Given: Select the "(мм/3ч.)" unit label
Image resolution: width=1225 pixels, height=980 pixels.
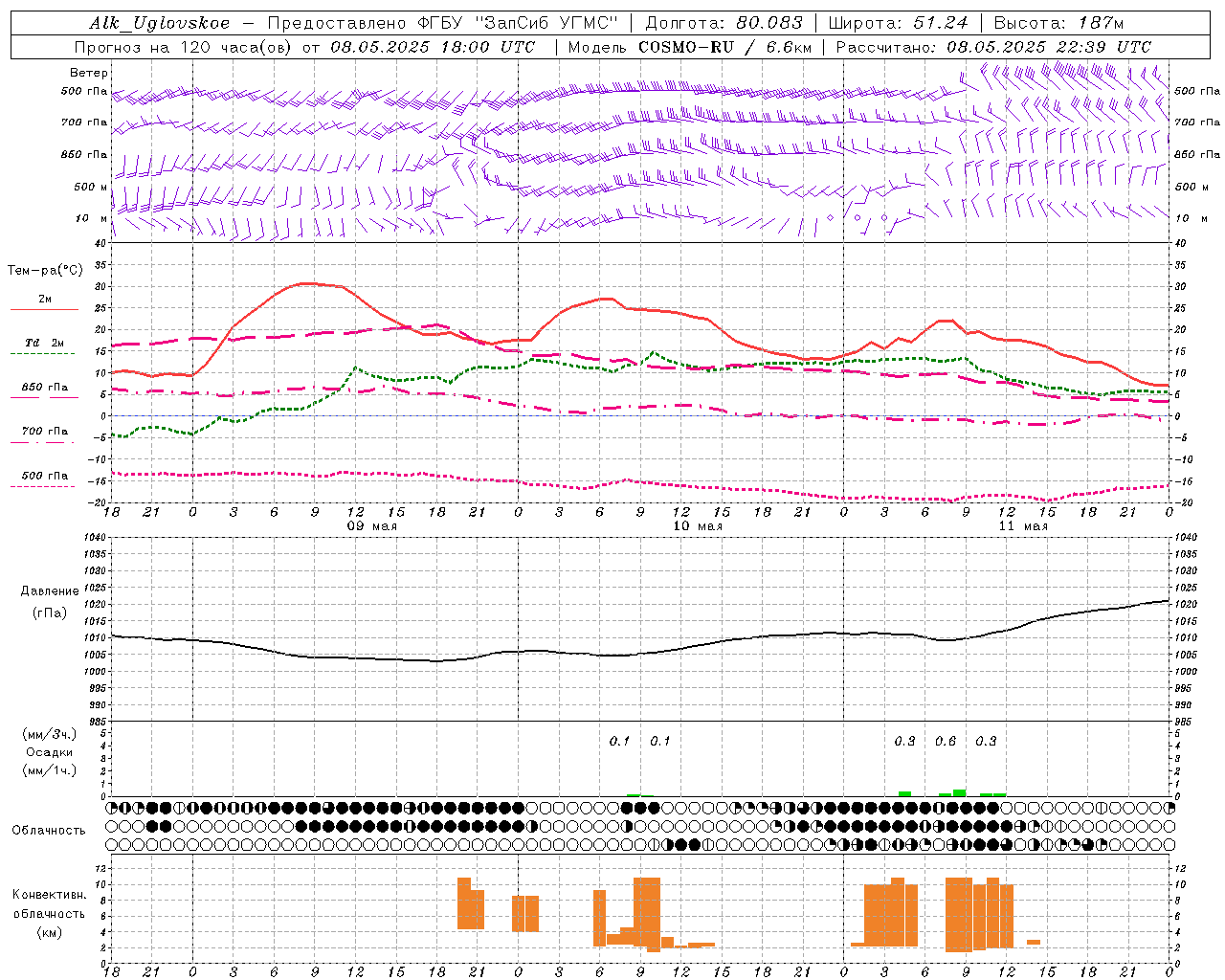Looking at the screenshot, I should point(50,734).
